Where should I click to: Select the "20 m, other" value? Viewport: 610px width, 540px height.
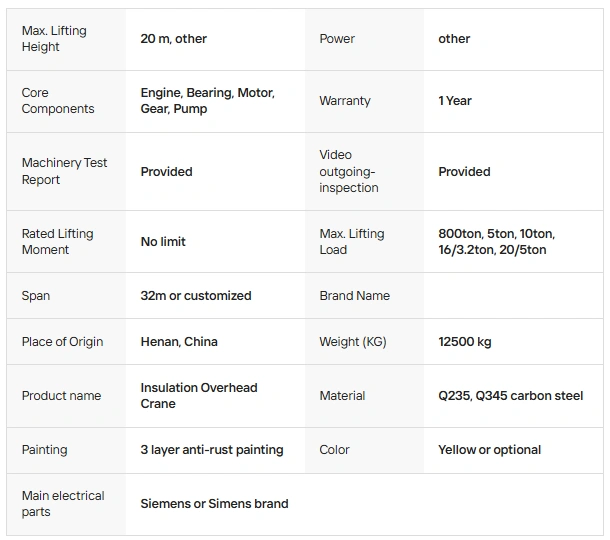click(174, 39)
